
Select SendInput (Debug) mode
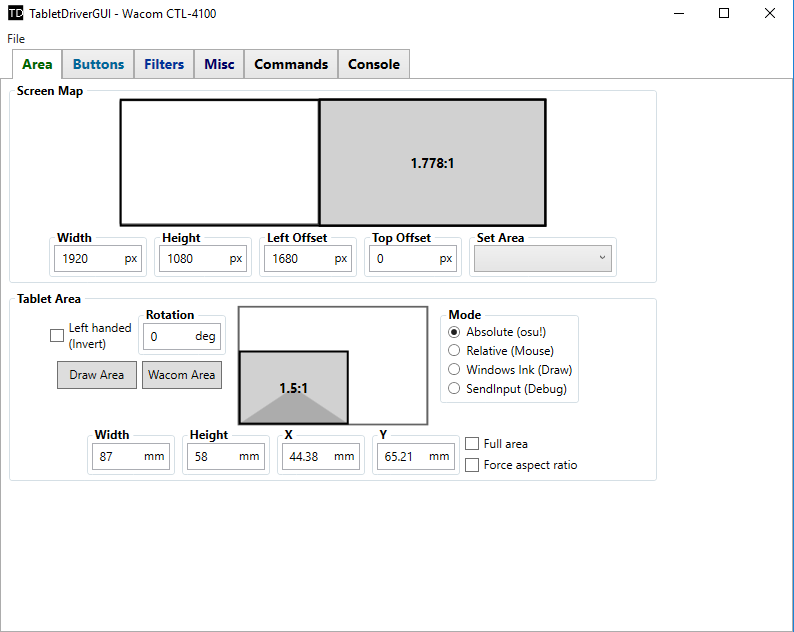(x=454, y=388)
